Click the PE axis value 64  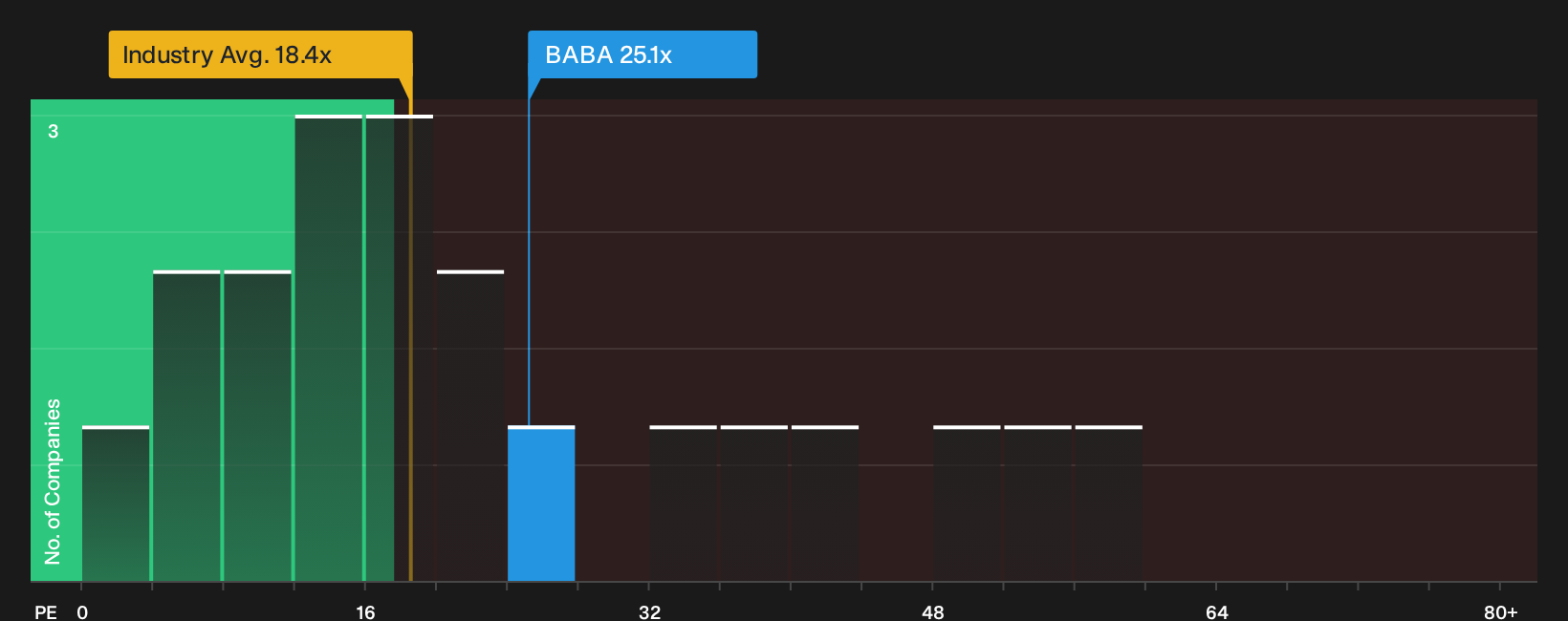(1216, 611)
